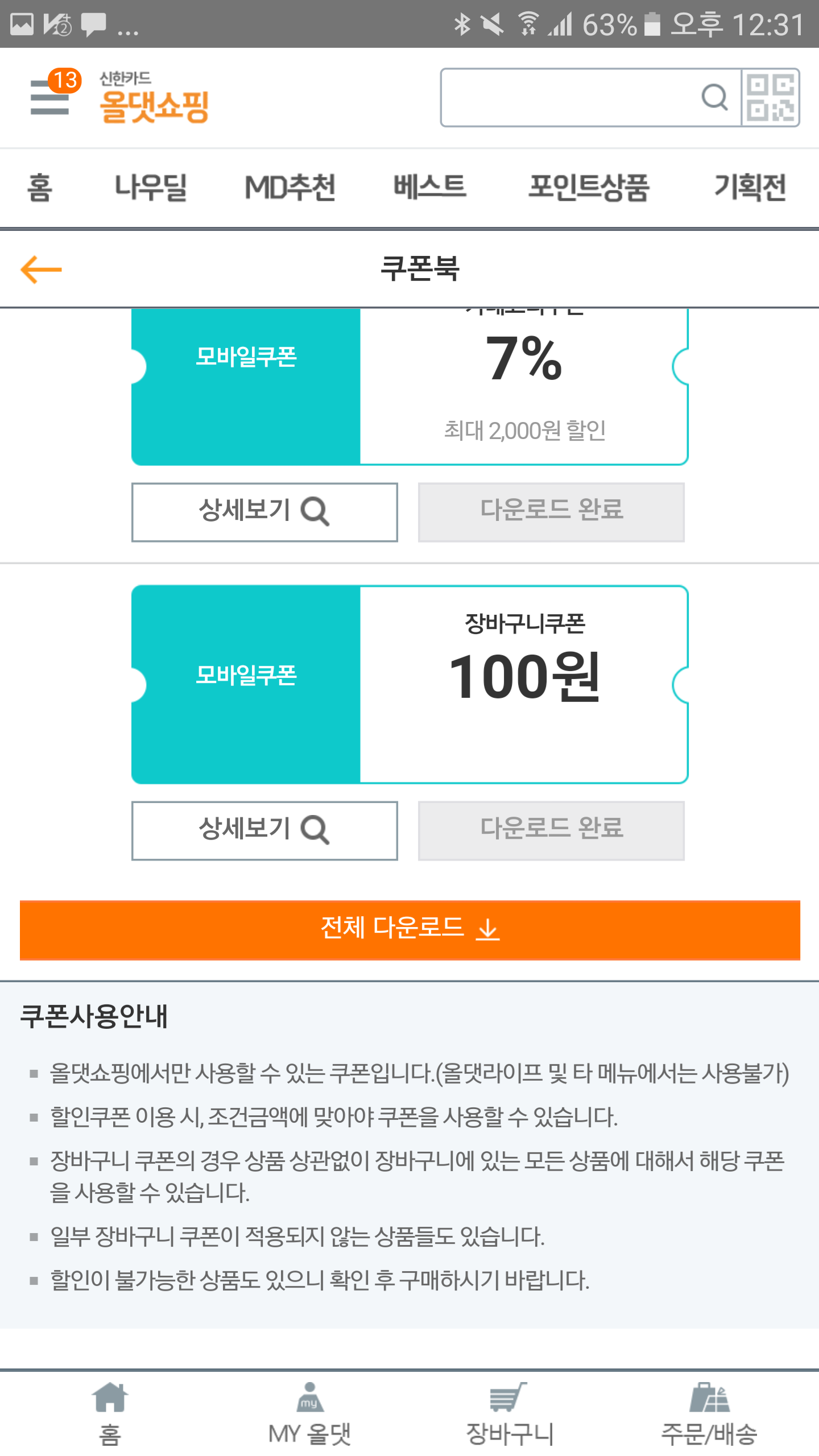Open the QR code scanner

pyautogui.click(x=771, y=97)
